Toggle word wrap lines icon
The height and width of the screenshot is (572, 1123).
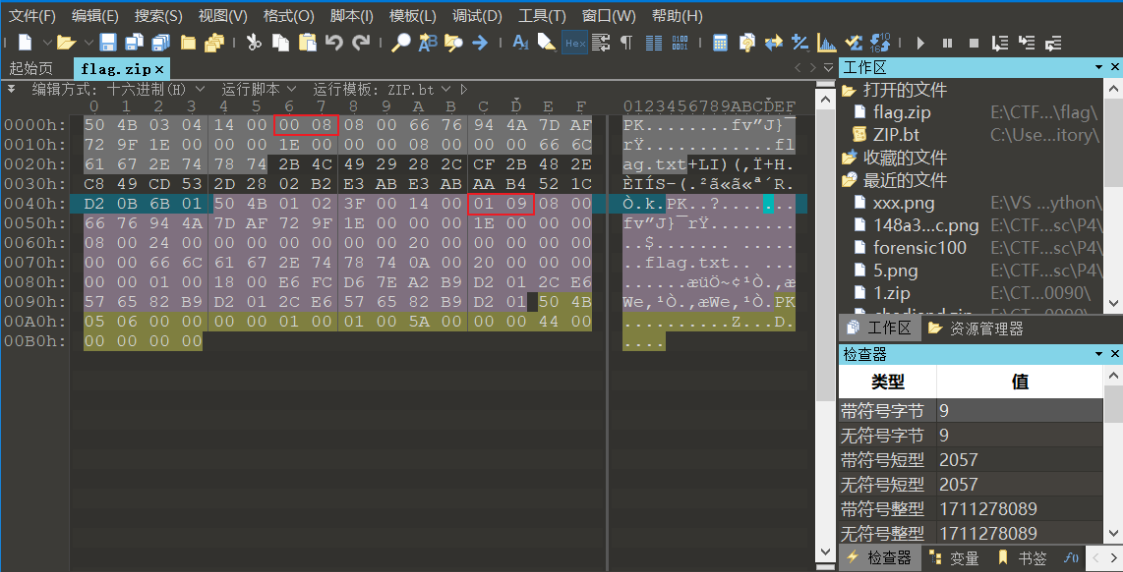[x=601, y=43]
